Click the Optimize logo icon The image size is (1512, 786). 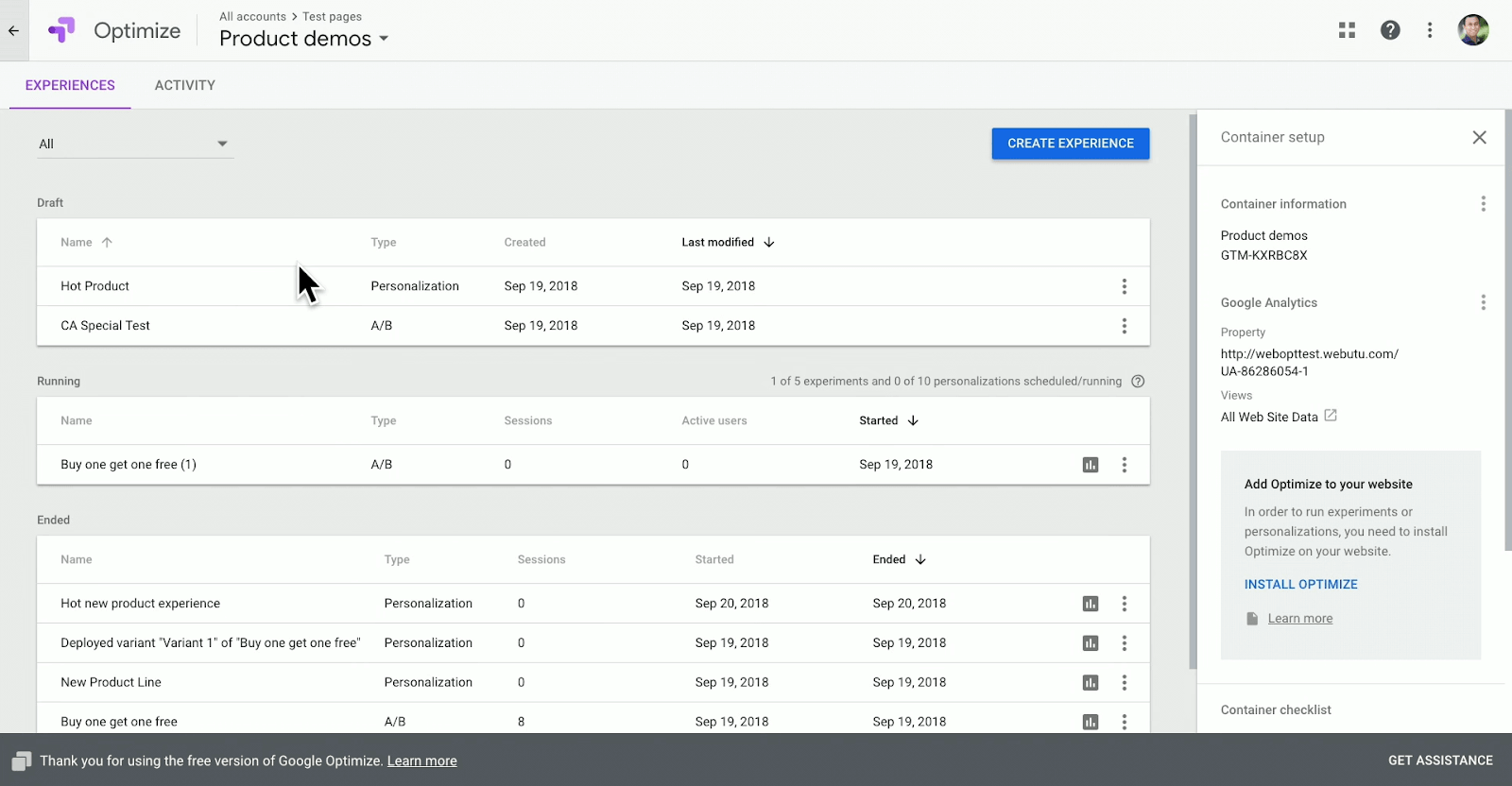pos(61,30)
